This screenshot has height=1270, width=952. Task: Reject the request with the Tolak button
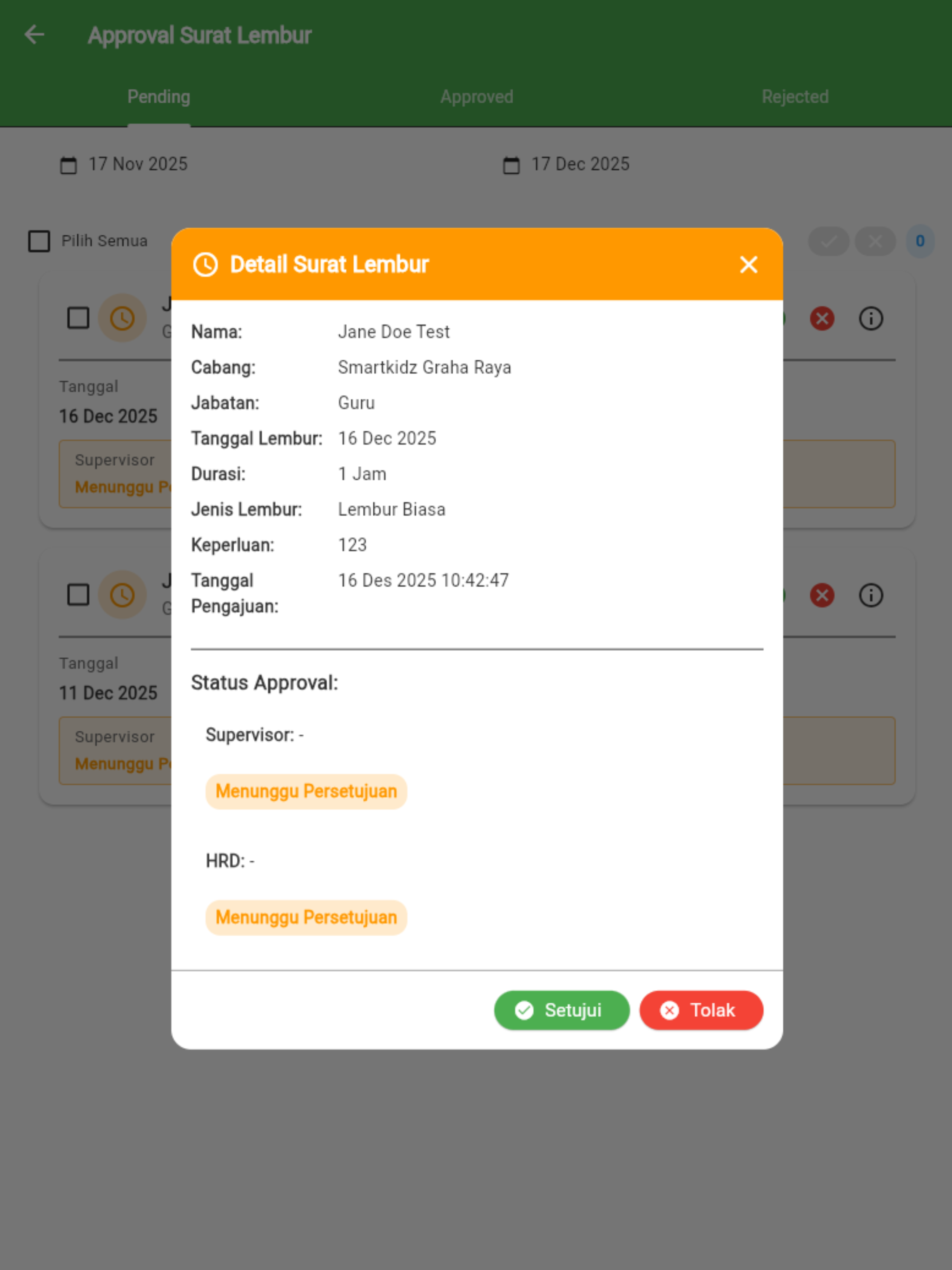pos(701,1010)
